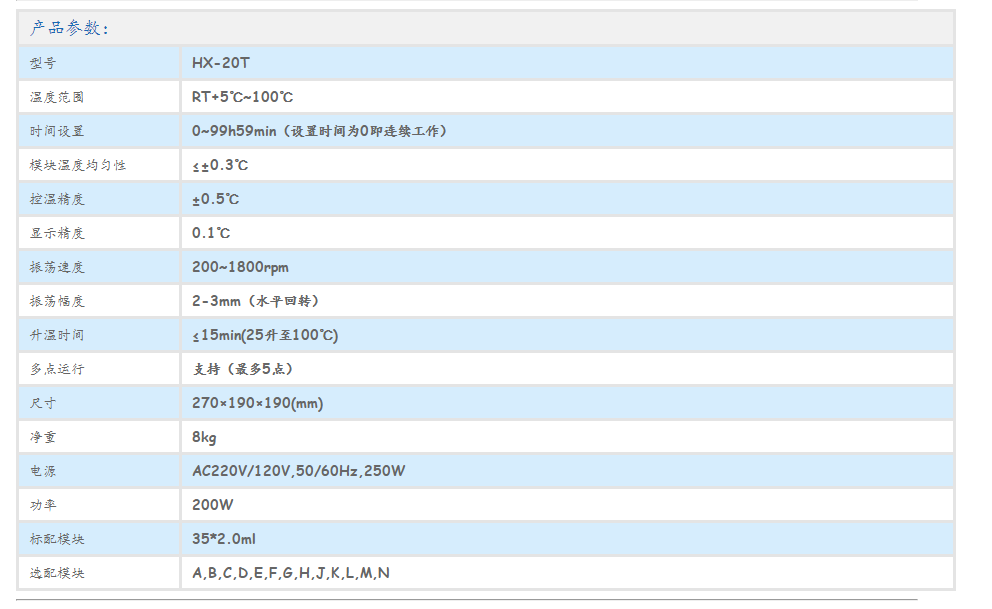Viewport: 992px width, 609px height.
Task: Click the 功率 label
Action: [x=42, y=505]
